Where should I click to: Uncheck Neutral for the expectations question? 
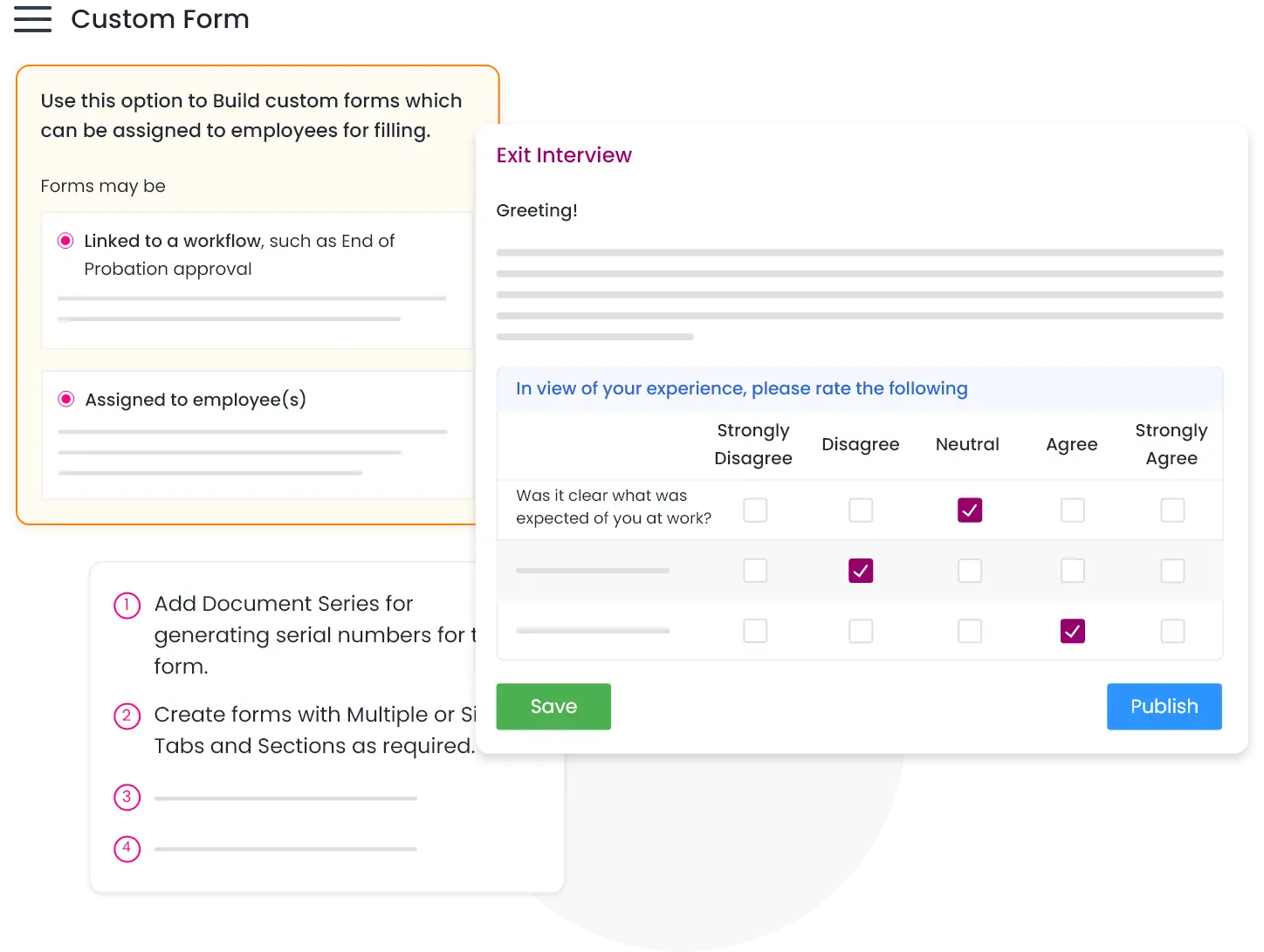pos(969,510)
